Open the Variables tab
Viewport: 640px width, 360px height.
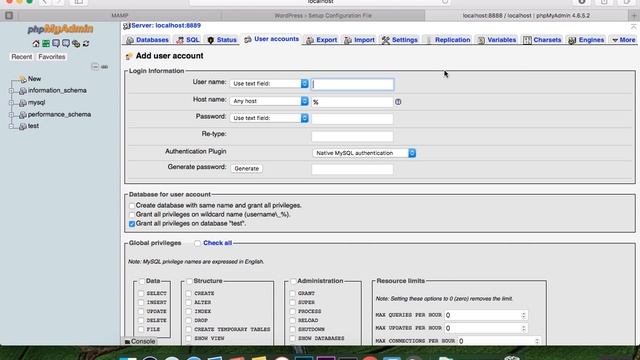tap(497, 40)
